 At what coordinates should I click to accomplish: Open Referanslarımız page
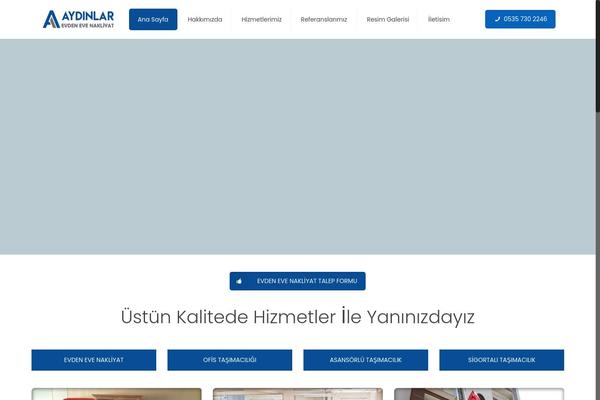tap(324, 19)
